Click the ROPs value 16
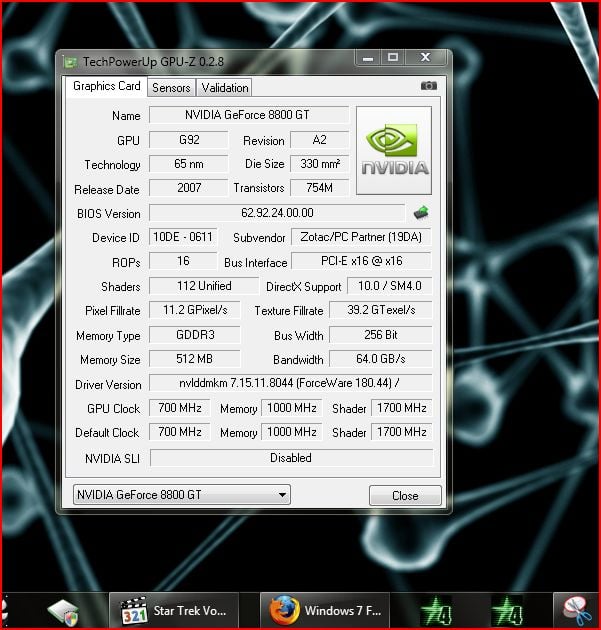Viewport: 601px width, 630px height. (183, 261)
